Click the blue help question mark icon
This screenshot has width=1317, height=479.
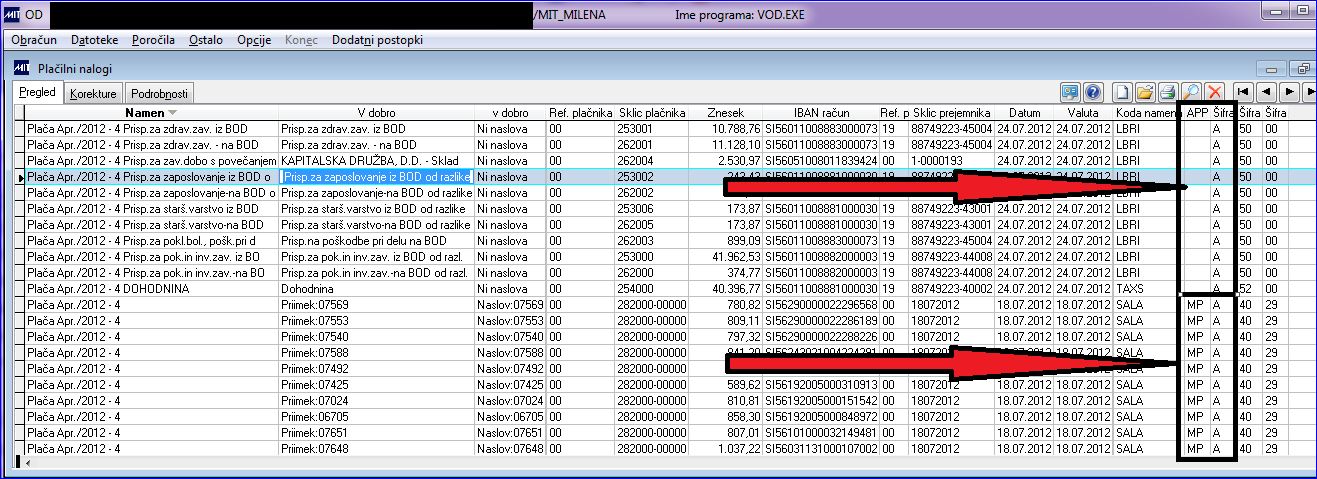pyautogui.click(x=1094, y=92)
